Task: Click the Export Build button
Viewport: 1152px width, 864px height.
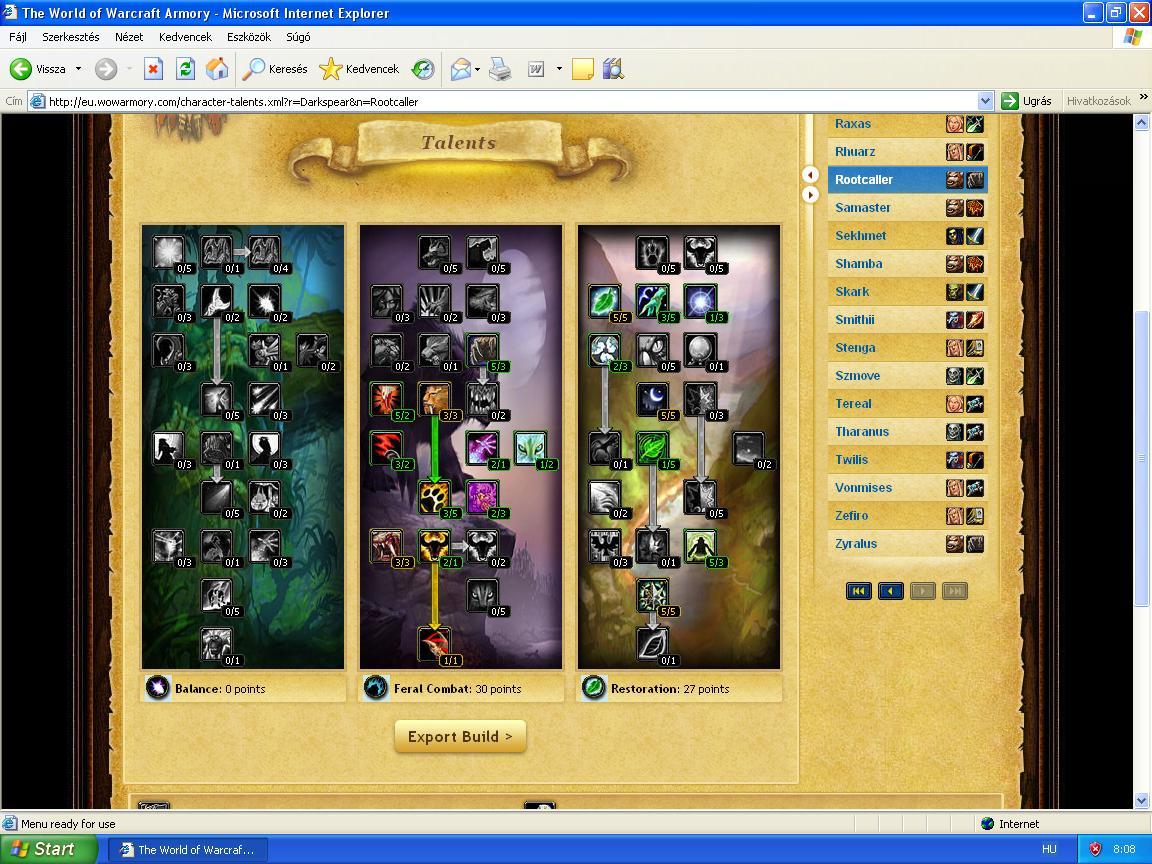Action: coord(460,737)
